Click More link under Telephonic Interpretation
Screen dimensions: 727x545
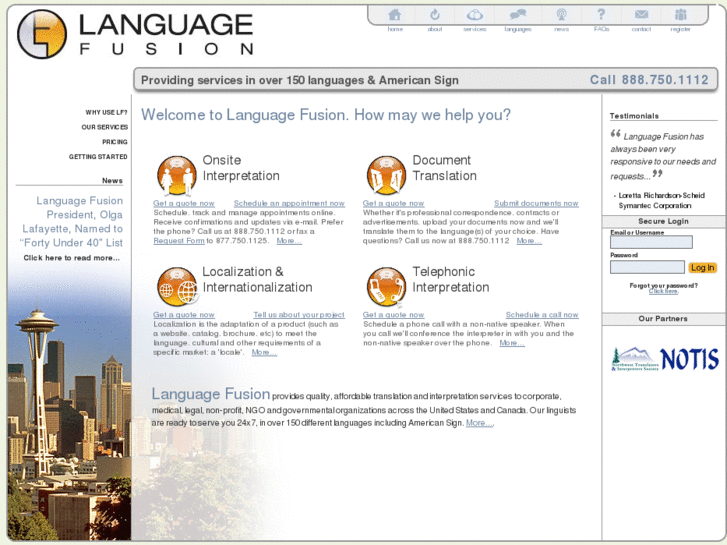click(x=512, y=343)
